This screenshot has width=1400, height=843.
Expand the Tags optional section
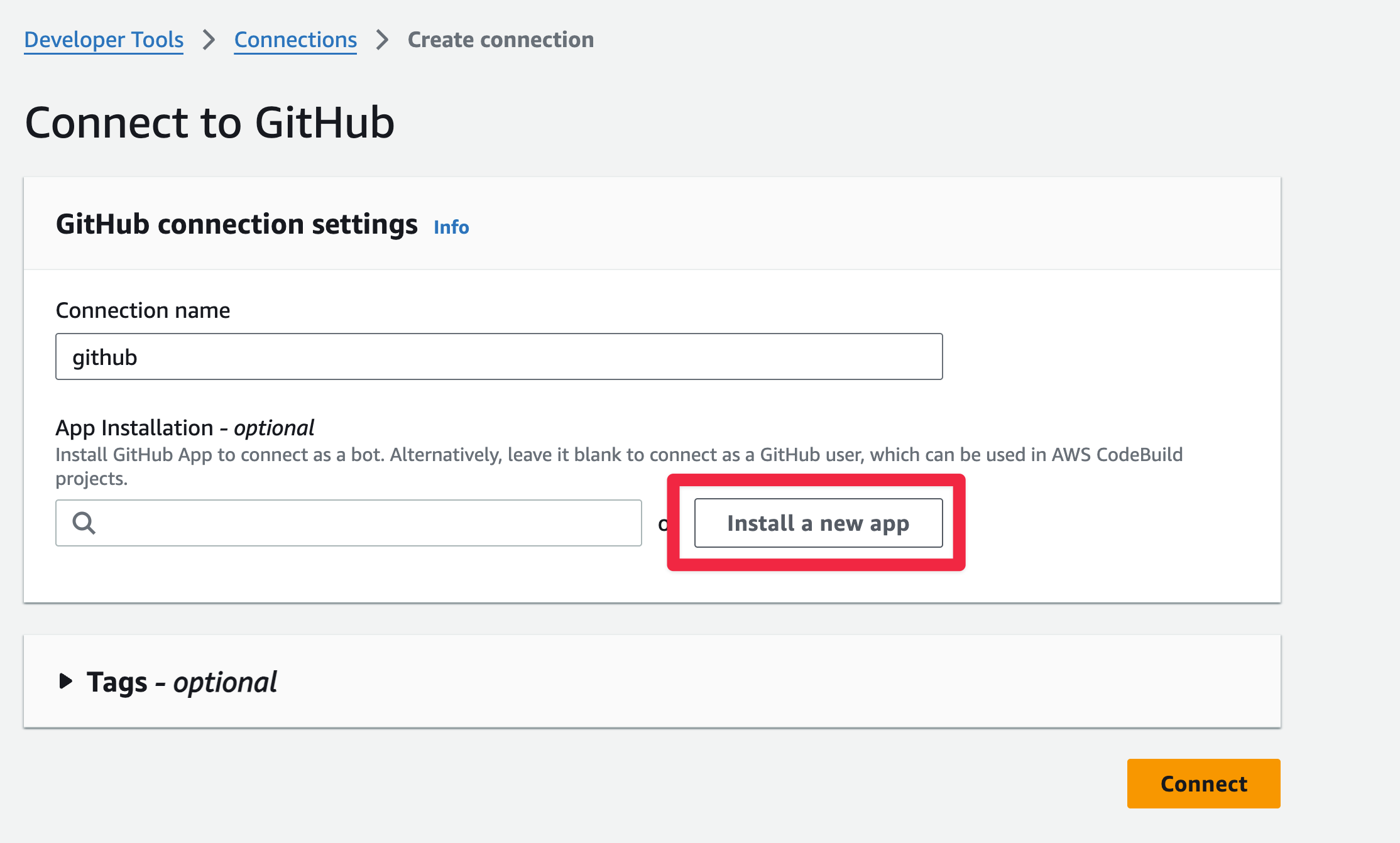65,682
